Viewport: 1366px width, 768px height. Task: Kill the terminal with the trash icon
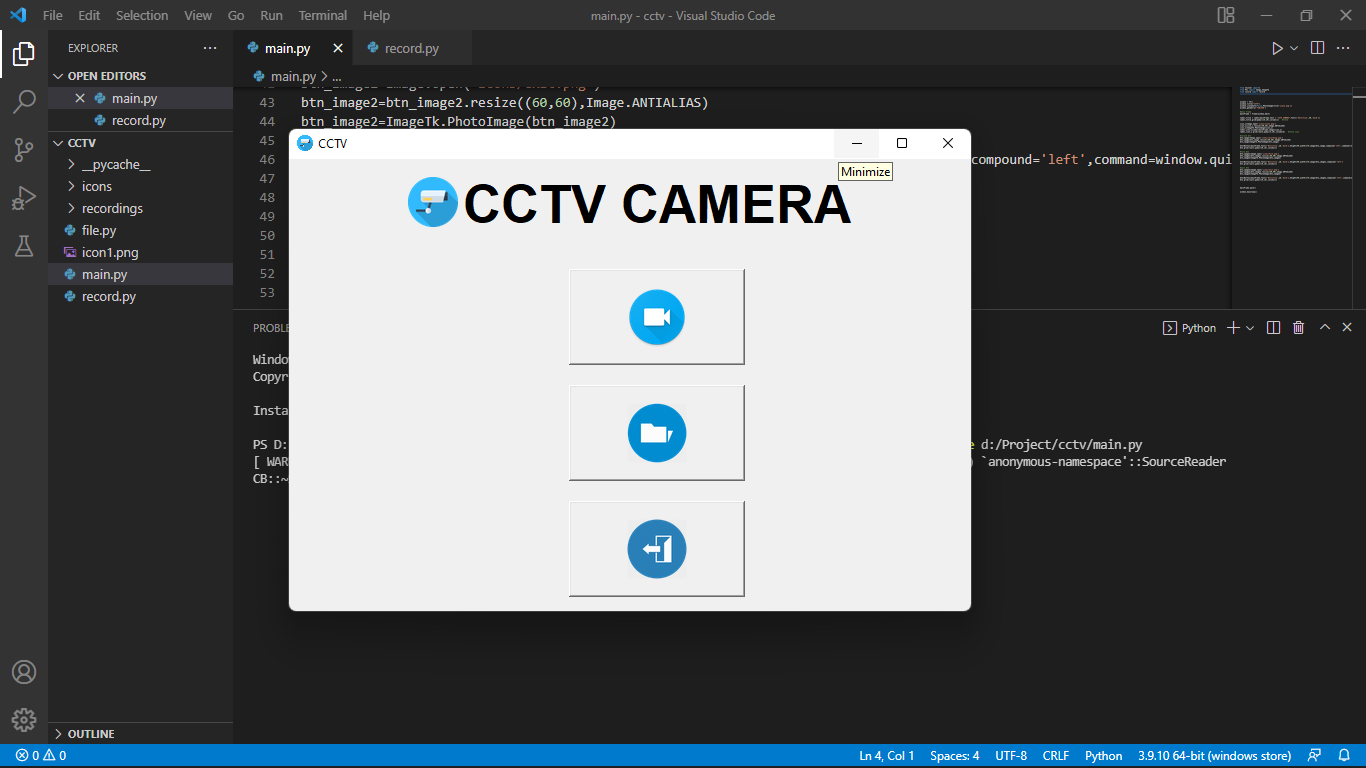[1298, 327]
